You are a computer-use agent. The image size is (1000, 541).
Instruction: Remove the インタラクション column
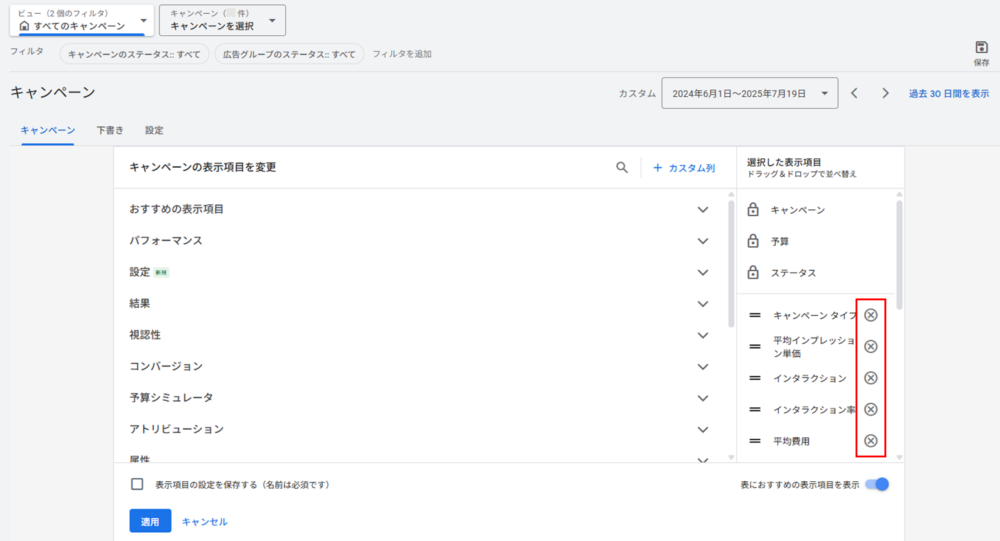[x=870, y=378]
